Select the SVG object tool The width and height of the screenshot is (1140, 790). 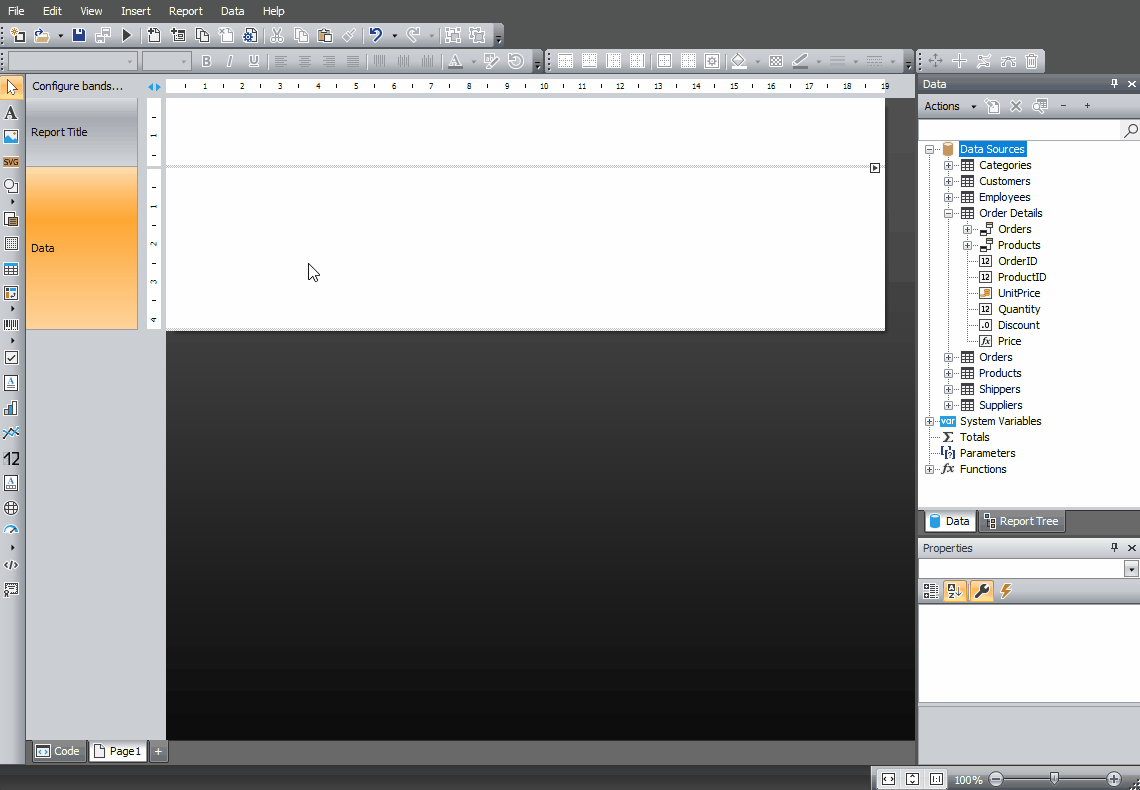pyautogui.click(x=11, y=162)
